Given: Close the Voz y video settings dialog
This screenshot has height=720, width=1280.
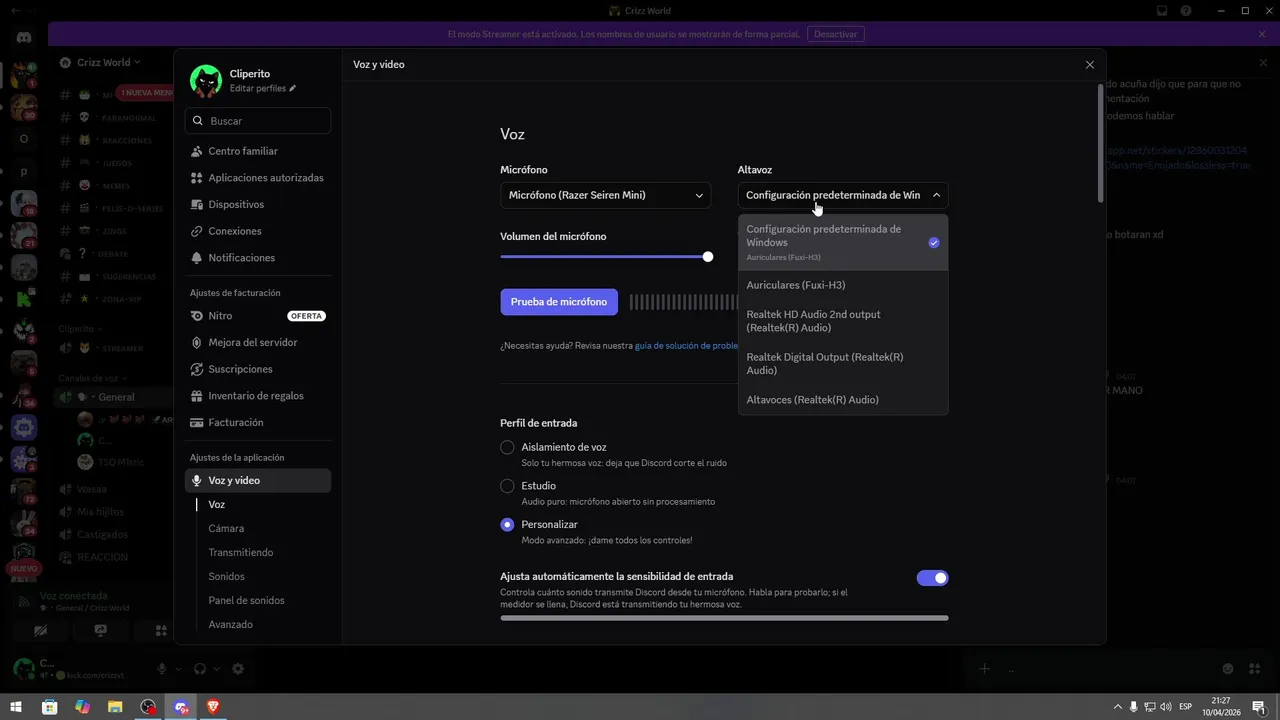Looking at the screenshot, I should (x=1090, y=65).
